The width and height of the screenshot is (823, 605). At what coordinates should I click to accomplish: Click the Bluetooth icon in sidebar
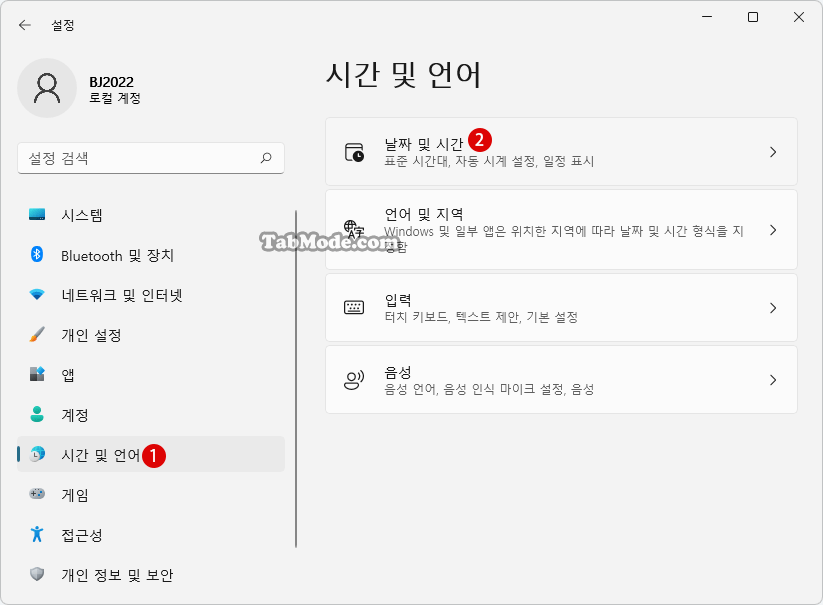[x=37, y=254]
